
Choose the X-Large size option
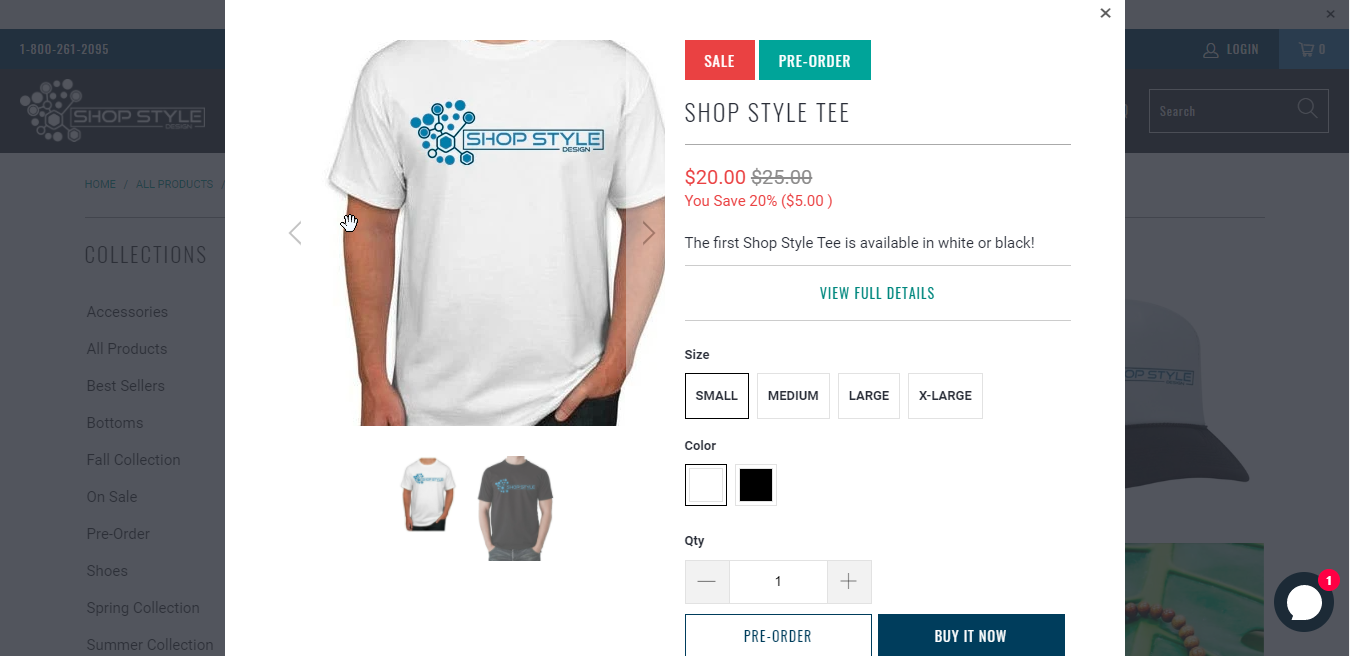coord(945,396)
